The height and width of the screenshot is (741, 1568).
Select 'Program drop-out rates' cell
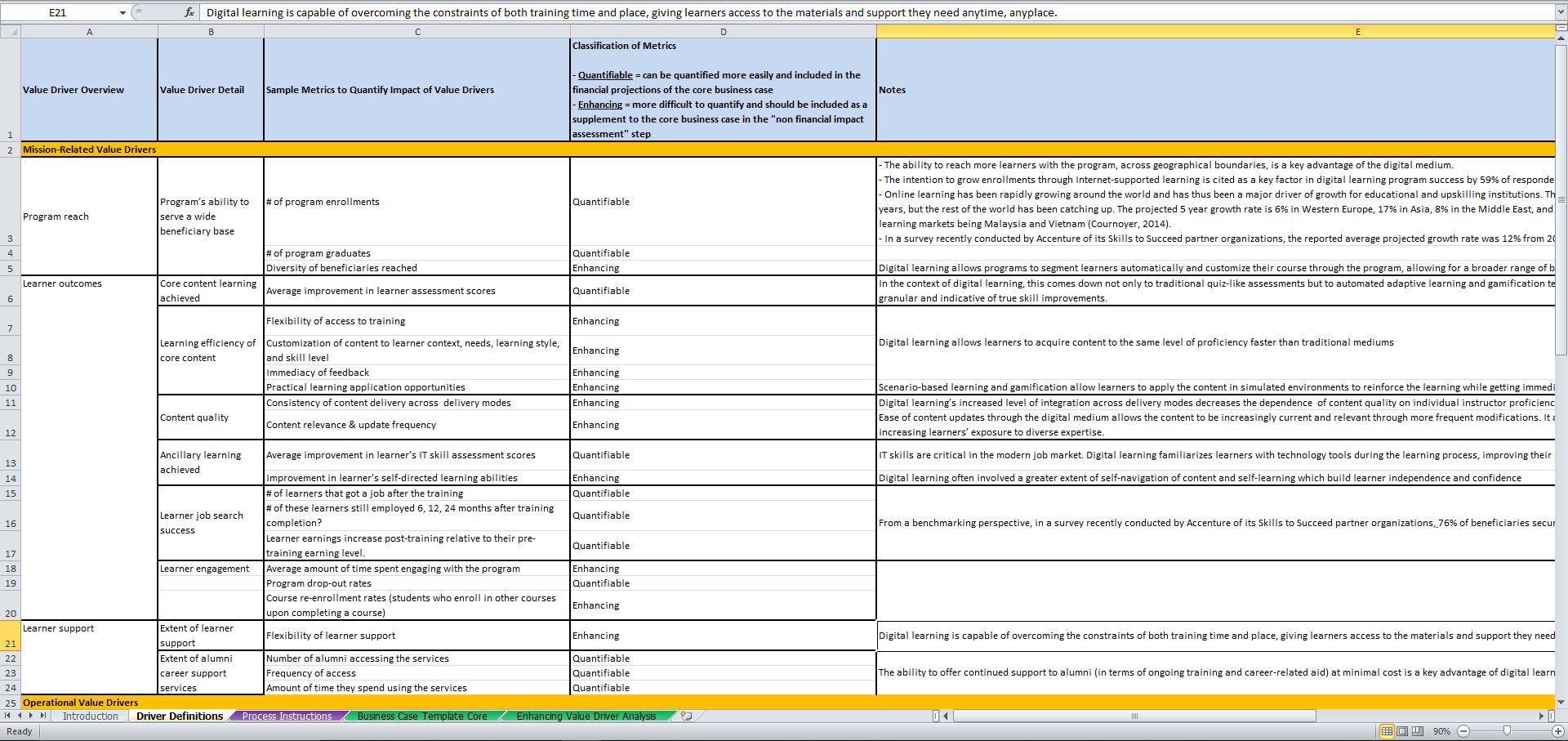pyautogui.click(x=417, y=583)
